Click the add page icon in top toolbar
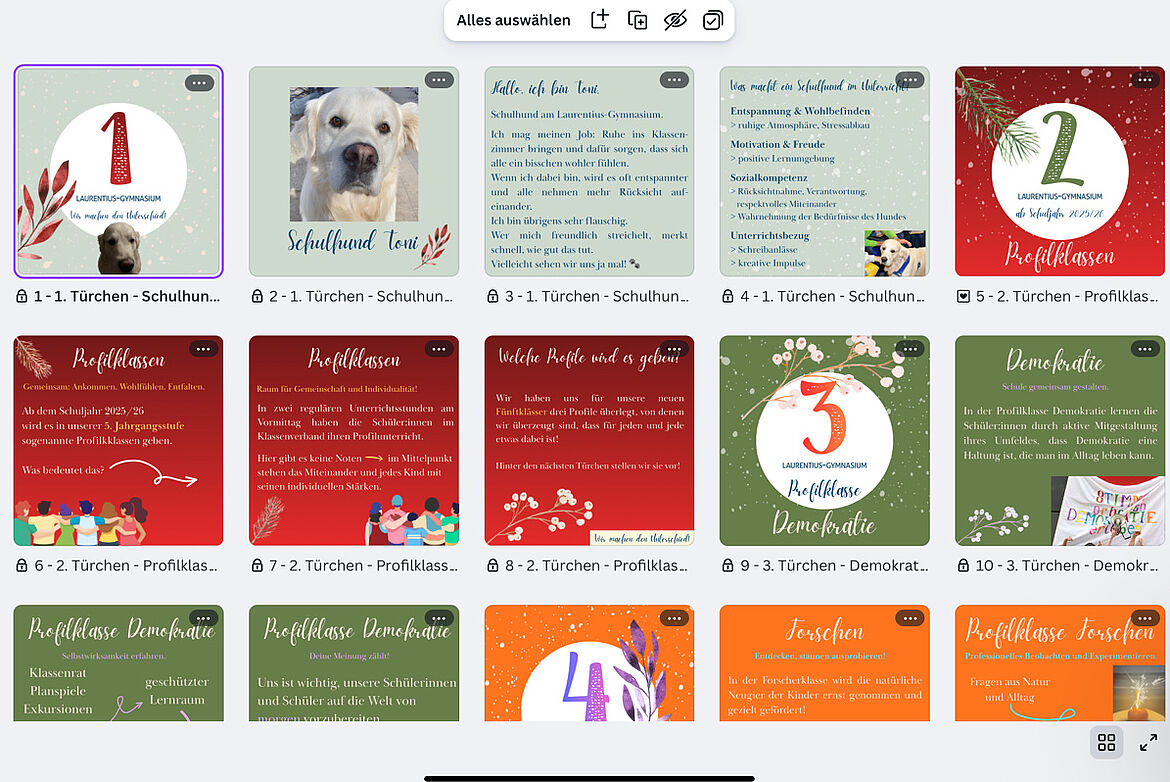Screen dimensions: 1170x782 (x=599, y=20)
